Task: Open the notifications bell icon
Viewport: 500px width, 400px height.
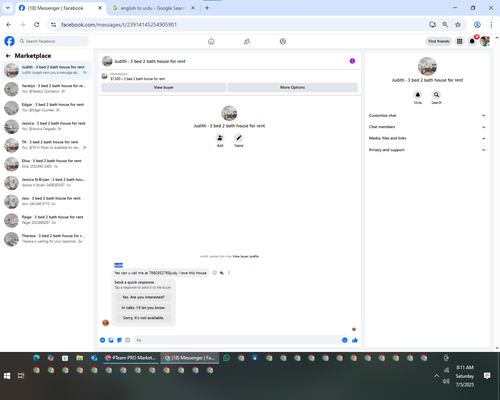Action: (x=472, y=41)
